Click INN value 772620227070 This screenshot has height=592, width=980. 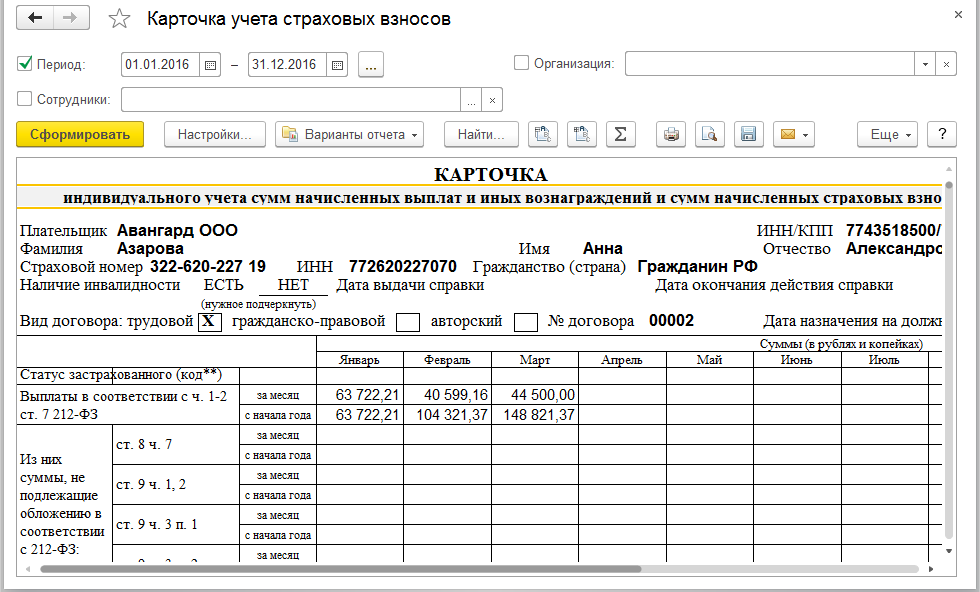[x=402, y=267]
